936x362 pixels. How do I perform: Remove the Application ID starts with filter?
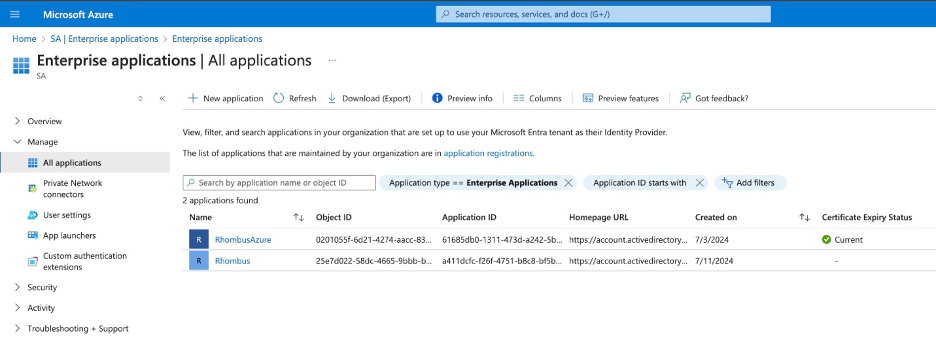[x=700, y=183]
